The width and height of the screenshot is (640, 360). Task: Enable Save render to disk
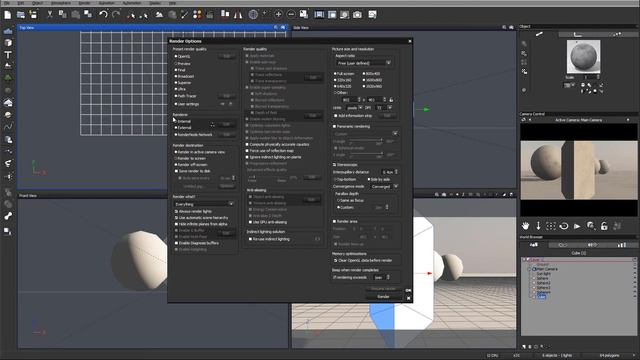pos(176,171)
